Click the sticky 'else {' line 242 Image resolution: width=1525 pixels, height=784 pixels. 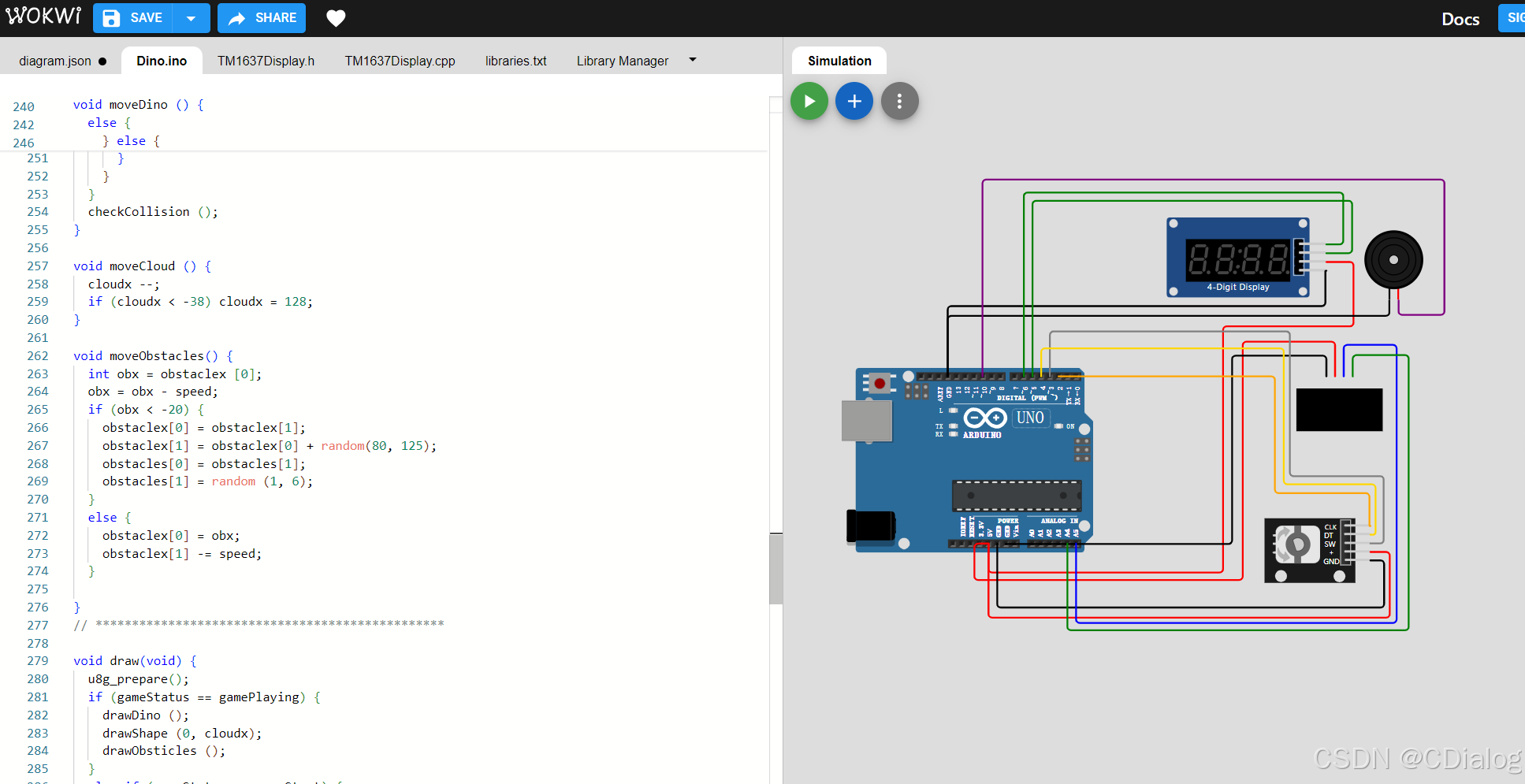[110, 123]
